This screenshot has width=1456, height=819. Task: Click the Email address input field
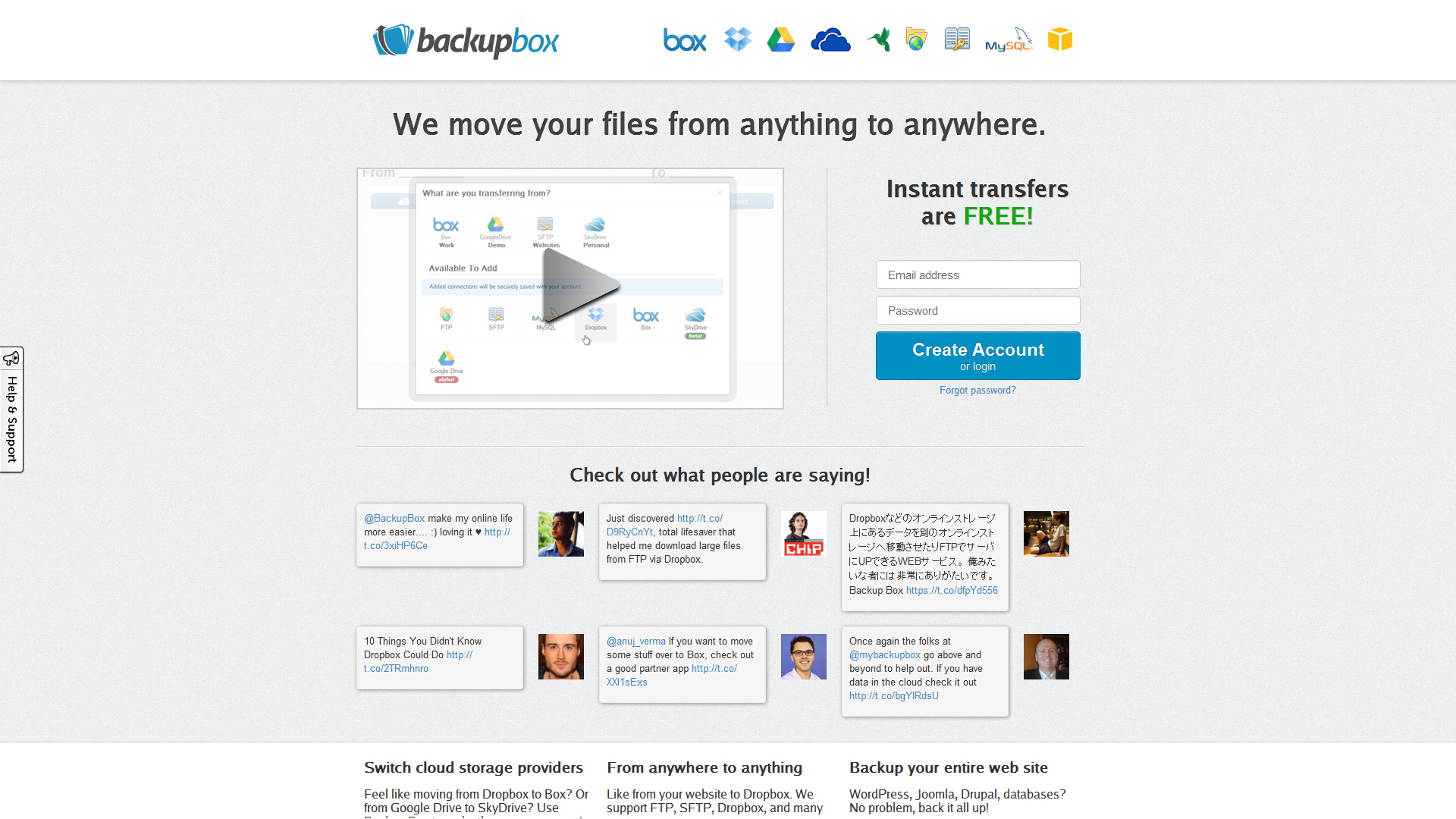pyautogui.click(x=978, y=275)
